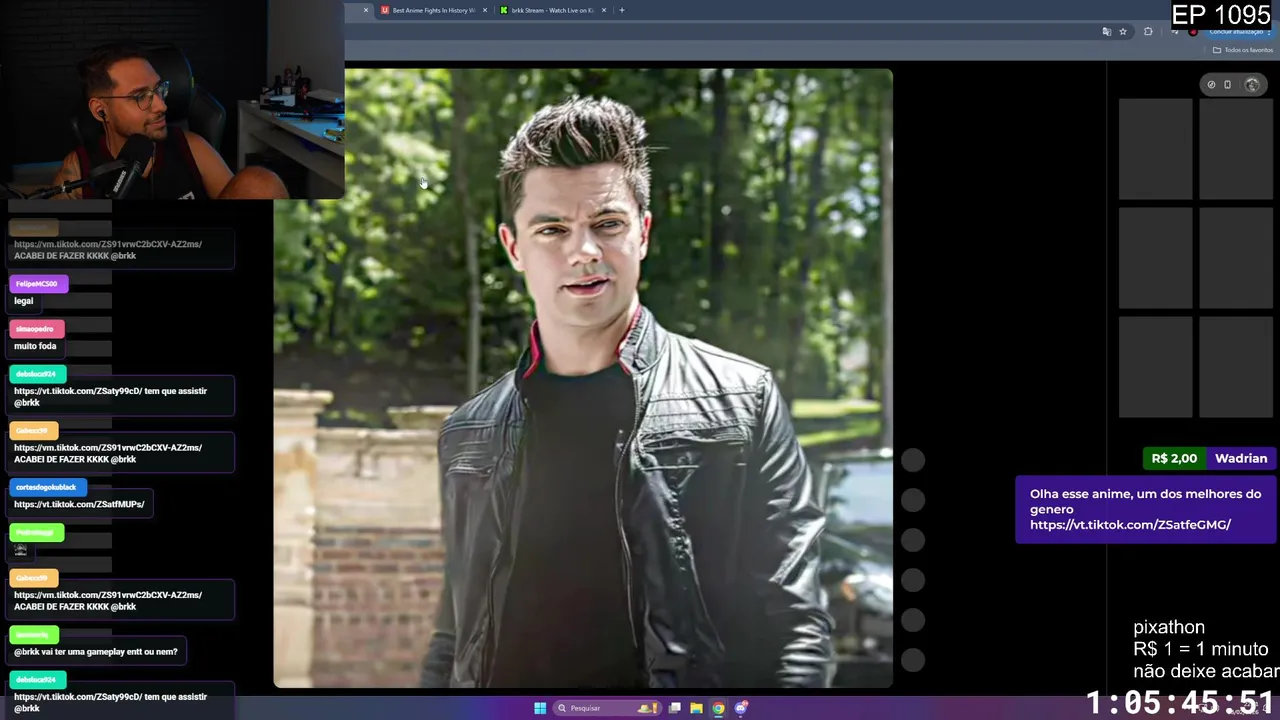
Task: Open the Chrome profile avatar
Action: pyautogui.click(x=1193, y=32)
